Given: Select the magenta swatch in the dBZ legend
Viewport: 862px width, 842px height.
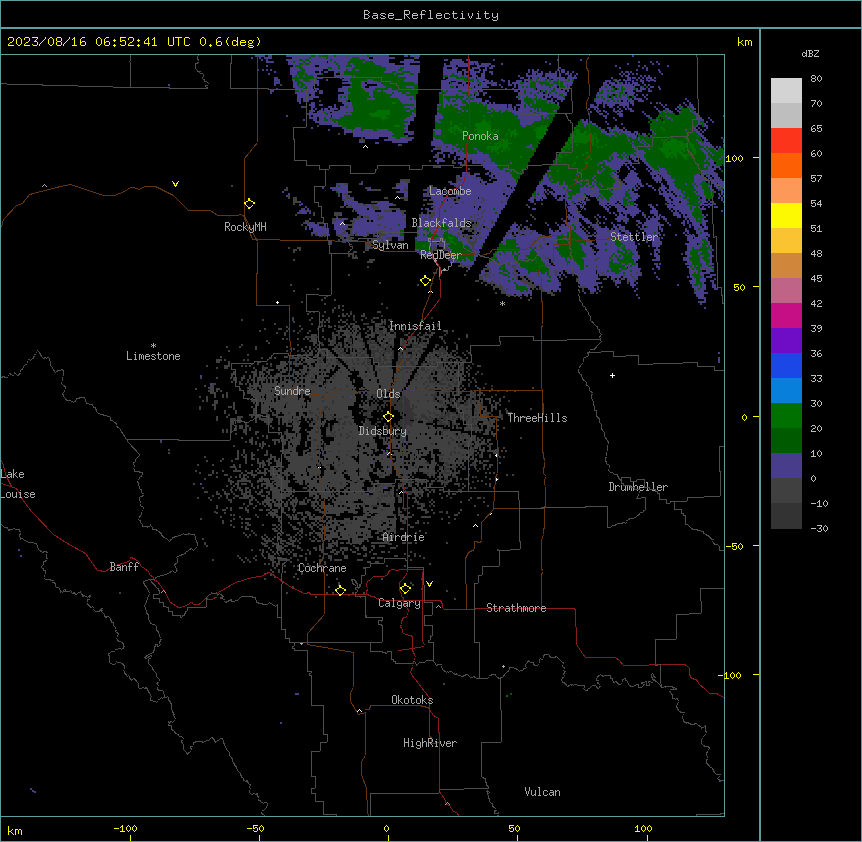Looking at the screenshot, I should pyautogui.click(x=786, y=315).
